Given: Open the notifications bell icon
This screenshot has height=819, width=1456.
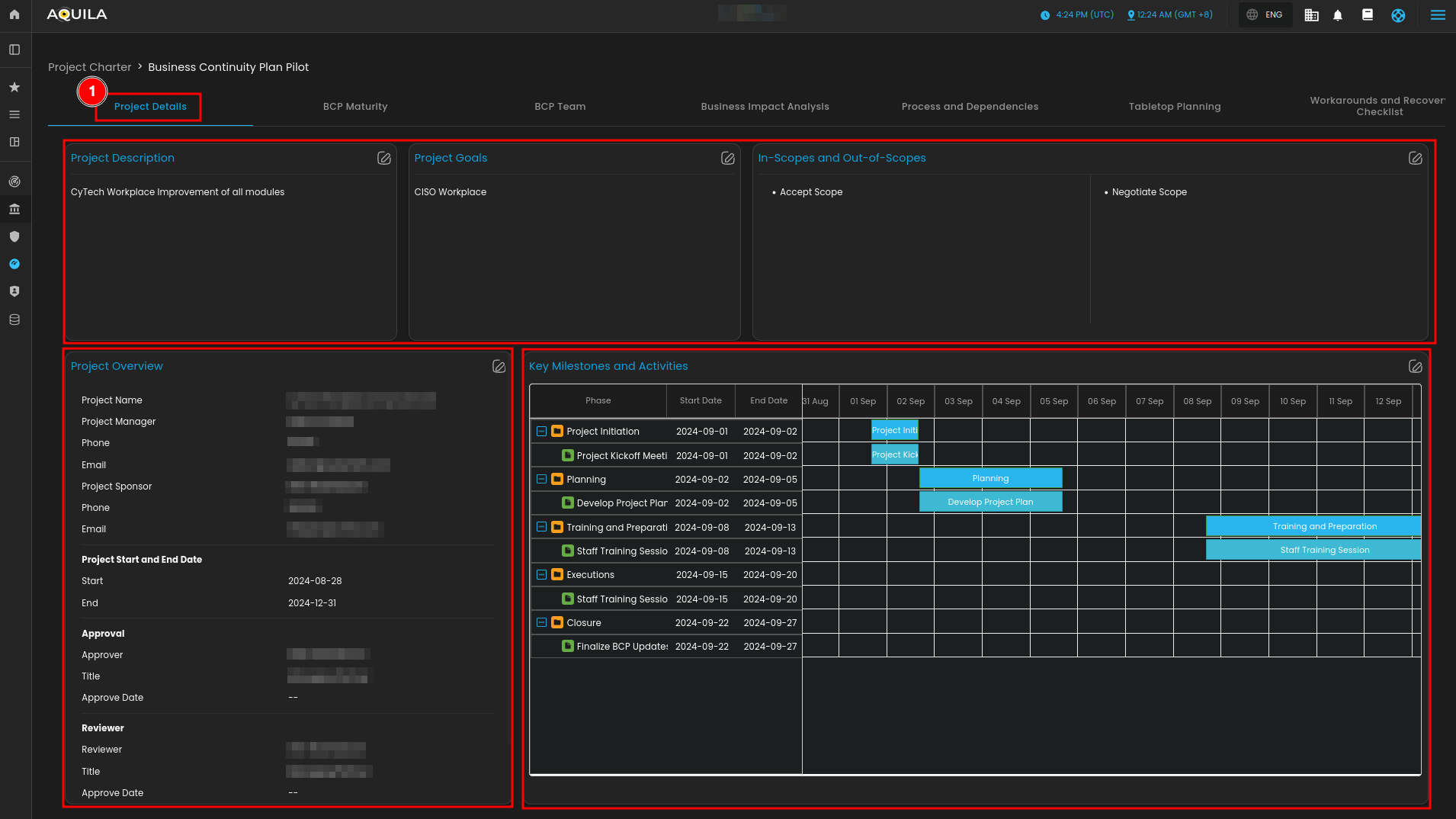Looking at the screenshot, I should coord(1338,15).
